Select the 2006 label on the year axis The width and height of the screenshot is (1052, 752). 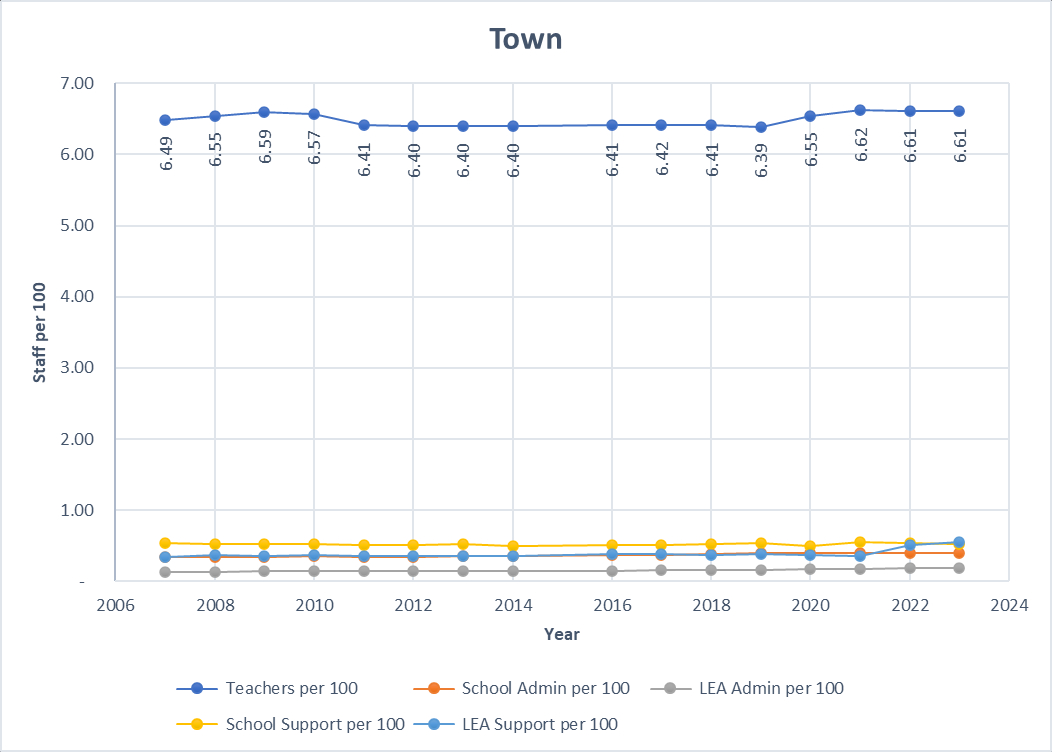tap(116, 606)
